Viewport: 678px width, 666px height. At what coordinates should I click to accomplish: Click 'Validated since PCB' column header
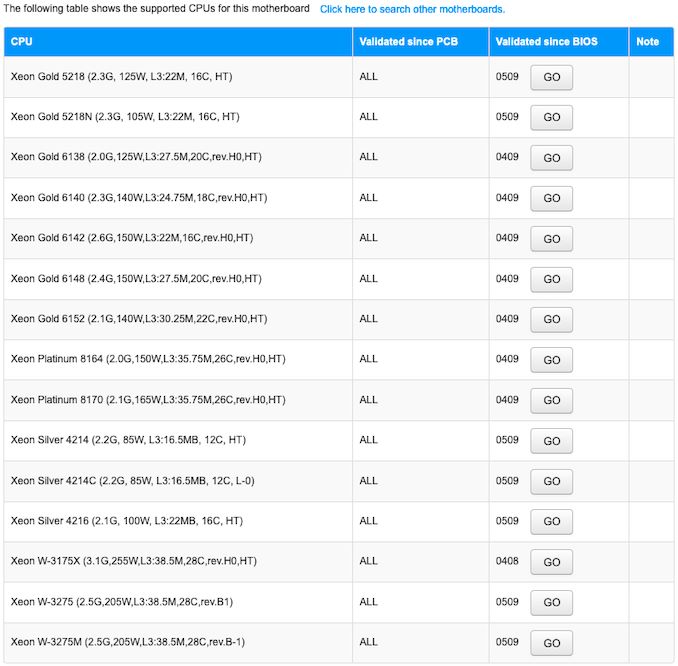tap(406, 42)
